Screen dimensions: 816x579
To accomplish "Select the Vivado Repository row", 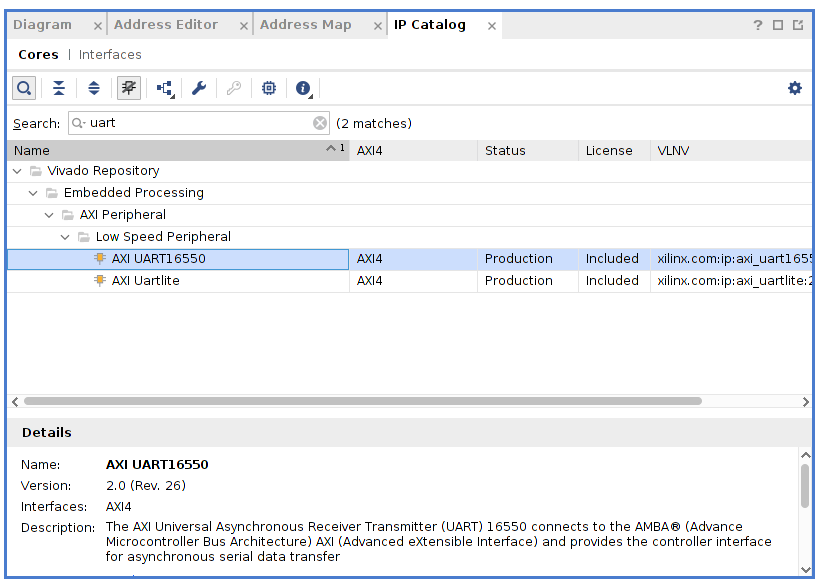I will point(409,171).
